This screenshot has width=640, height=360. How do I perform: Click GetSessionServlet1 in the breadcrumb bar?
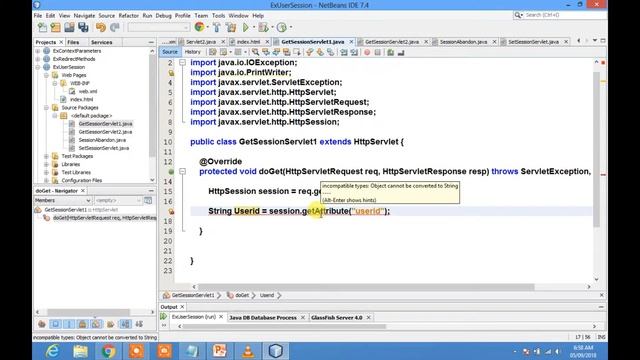[193, 295]
